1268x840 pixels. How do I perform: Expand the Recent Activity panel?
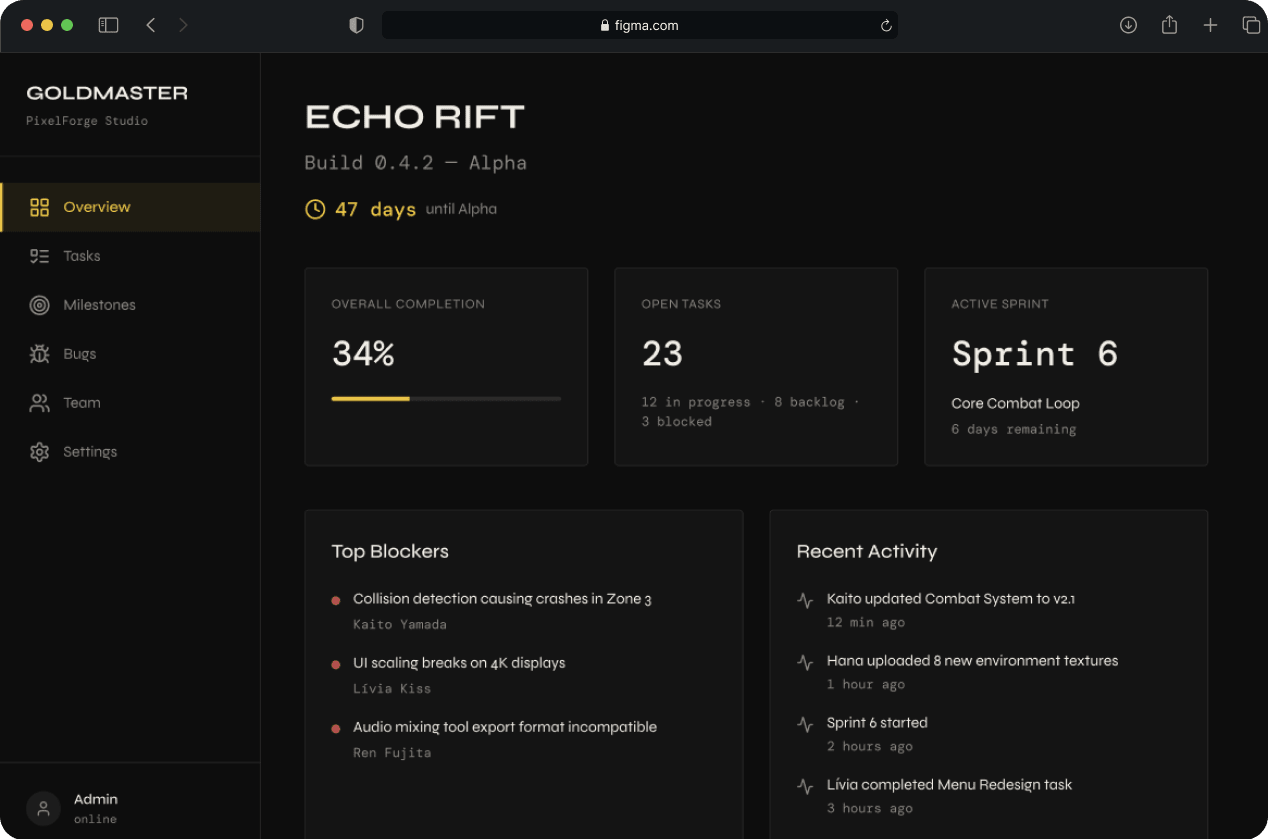(866, 551)
